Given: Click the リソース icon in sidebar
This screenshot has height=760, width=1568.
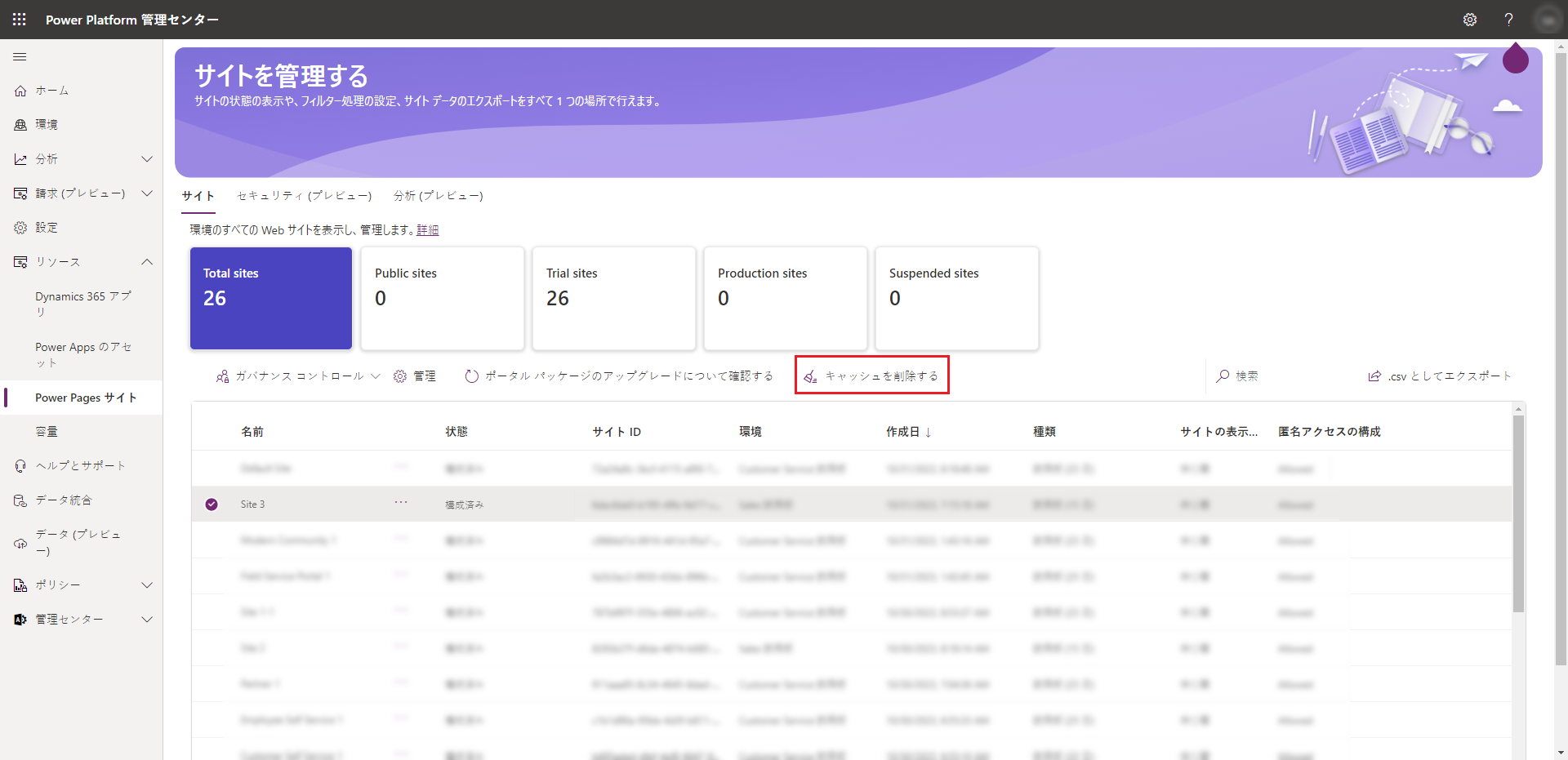Looking at the screenshot, I should (20, 262).
